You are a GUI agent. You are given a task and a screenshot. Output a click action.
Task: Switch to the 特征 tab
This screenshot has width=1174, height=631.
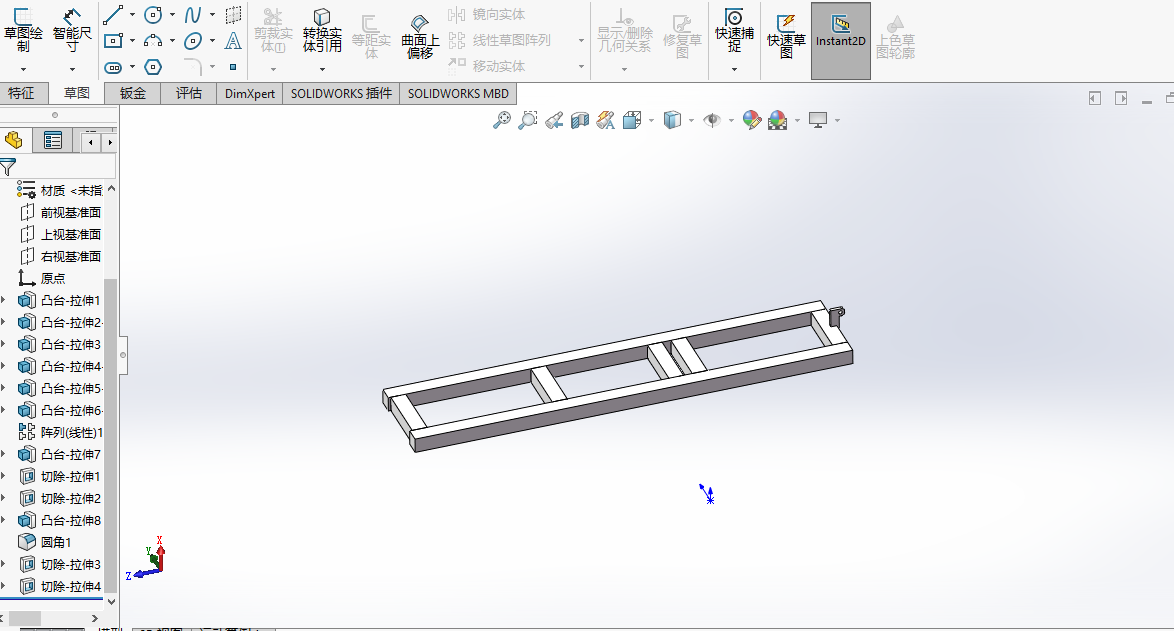click(x=21, y=94)
